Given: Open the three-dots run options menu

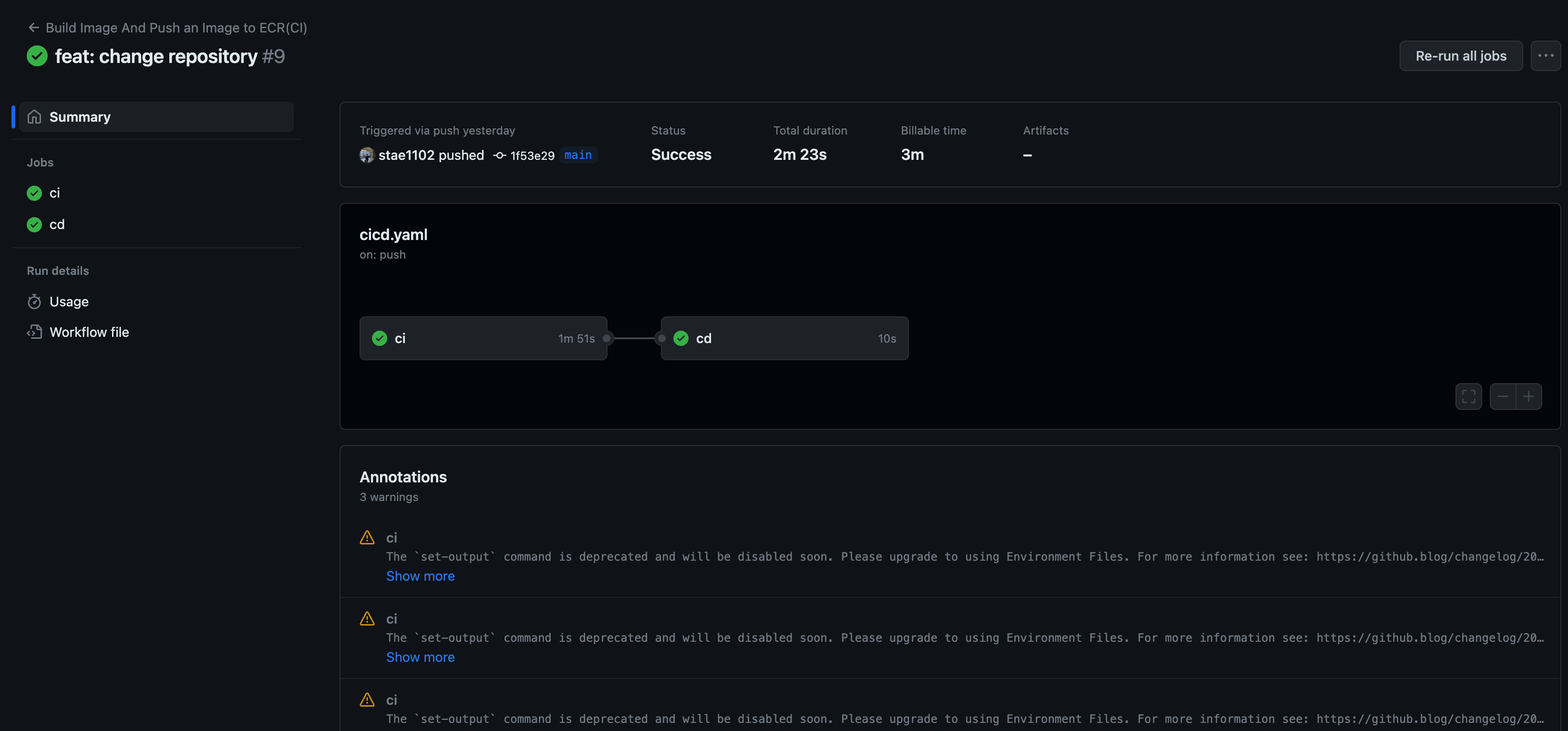Looking at the screenshot, I should 1545,55.
